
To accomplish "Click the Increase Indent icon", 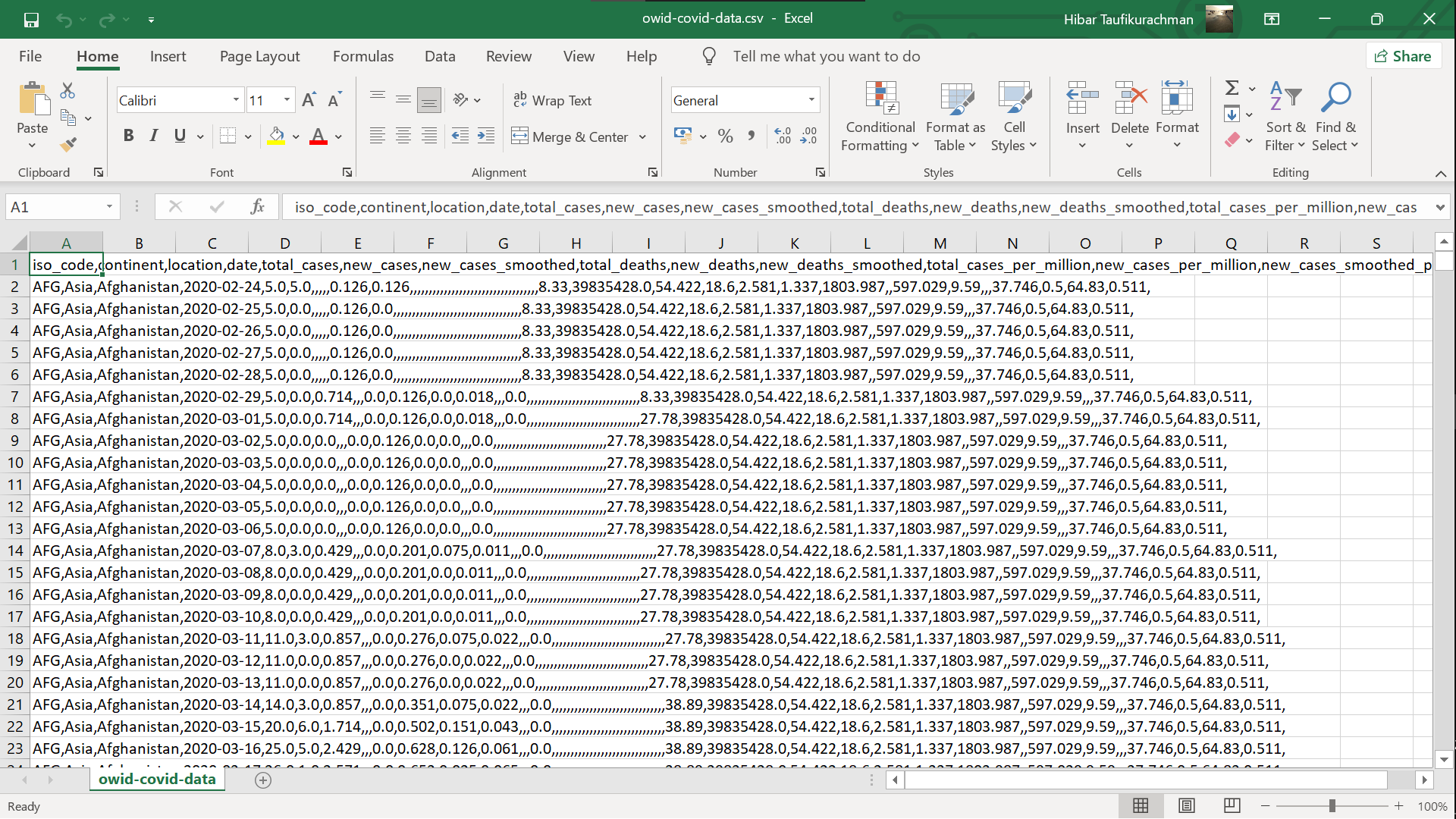I will (485, 136).
